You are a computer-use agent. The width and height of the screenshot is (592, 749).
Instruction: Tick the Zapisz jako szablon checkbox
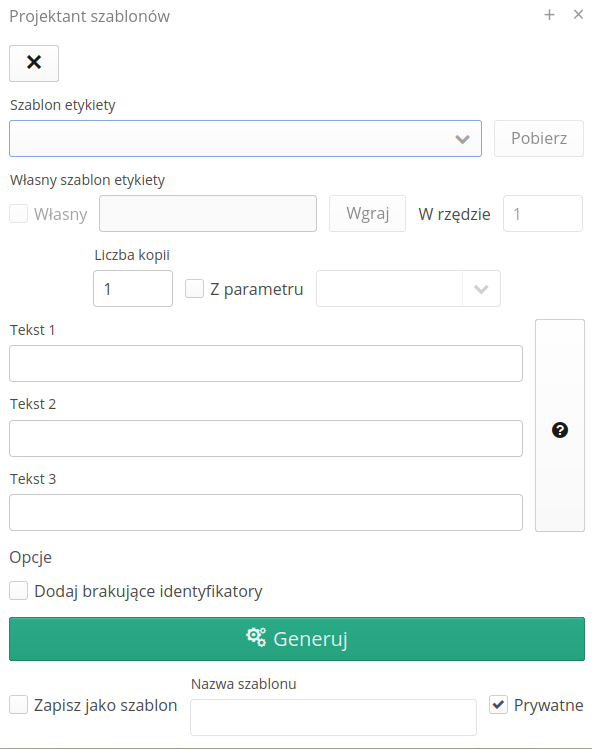pyautogui.click(x=19, y=705)
